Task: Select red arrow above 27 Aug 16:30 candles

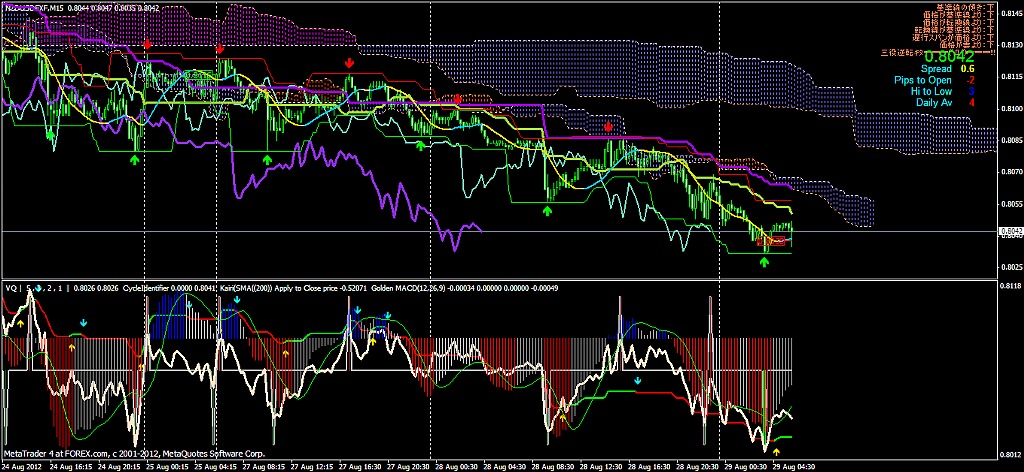Action: coord(349,64)
